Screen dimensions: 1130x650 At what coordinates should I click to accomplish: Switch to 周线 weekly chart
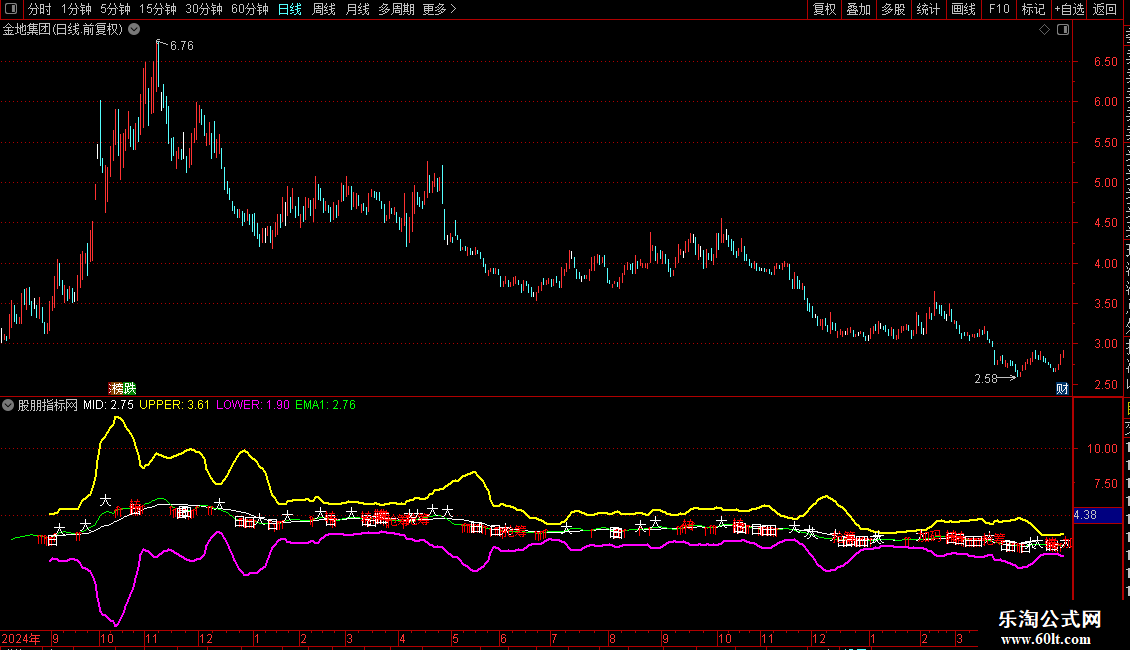[x=324, y=9]
